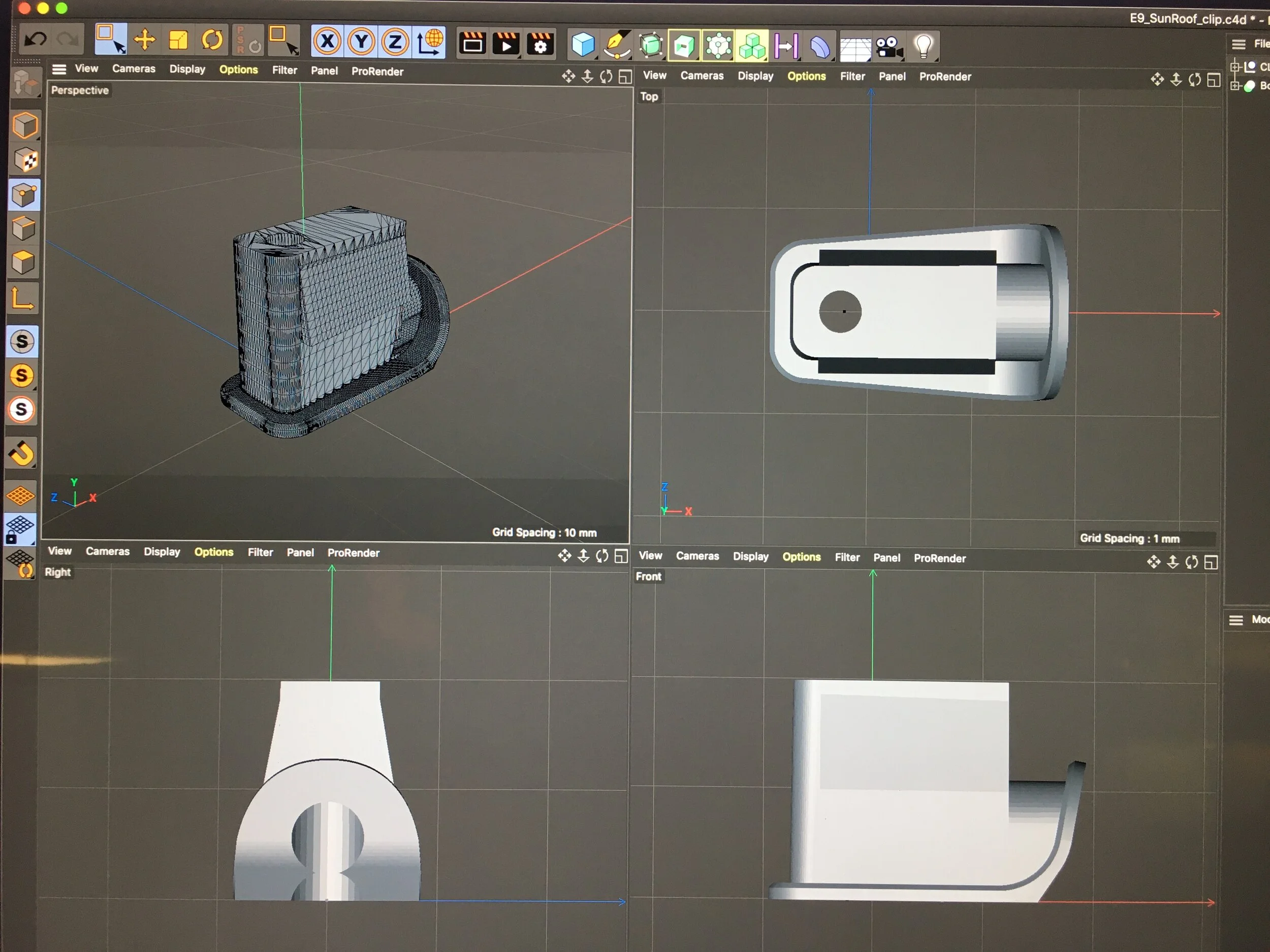Open Display menu in Top viewport
This screenshot has height=952, width=1270.
click(755, 76)
